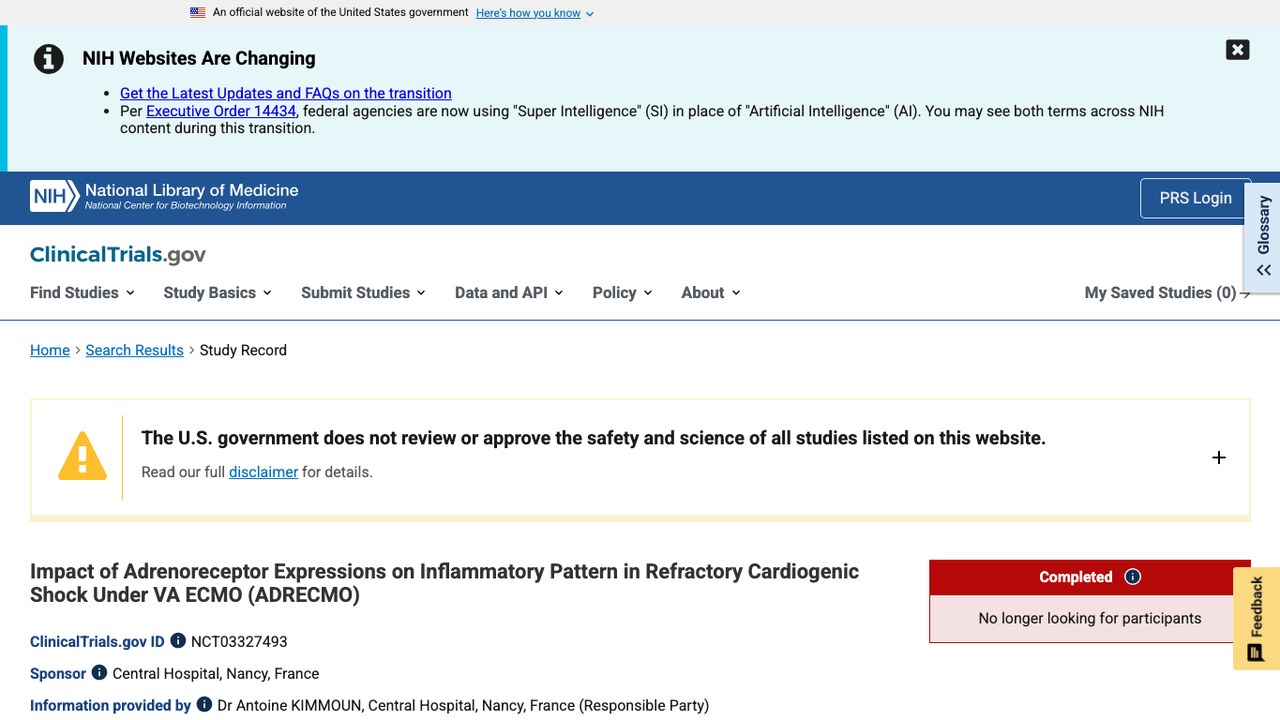Image resolution: width=1280 pixels, height=720 pixels.
Task: Open the full disclaimer link
Action: (x=263, y=472)
